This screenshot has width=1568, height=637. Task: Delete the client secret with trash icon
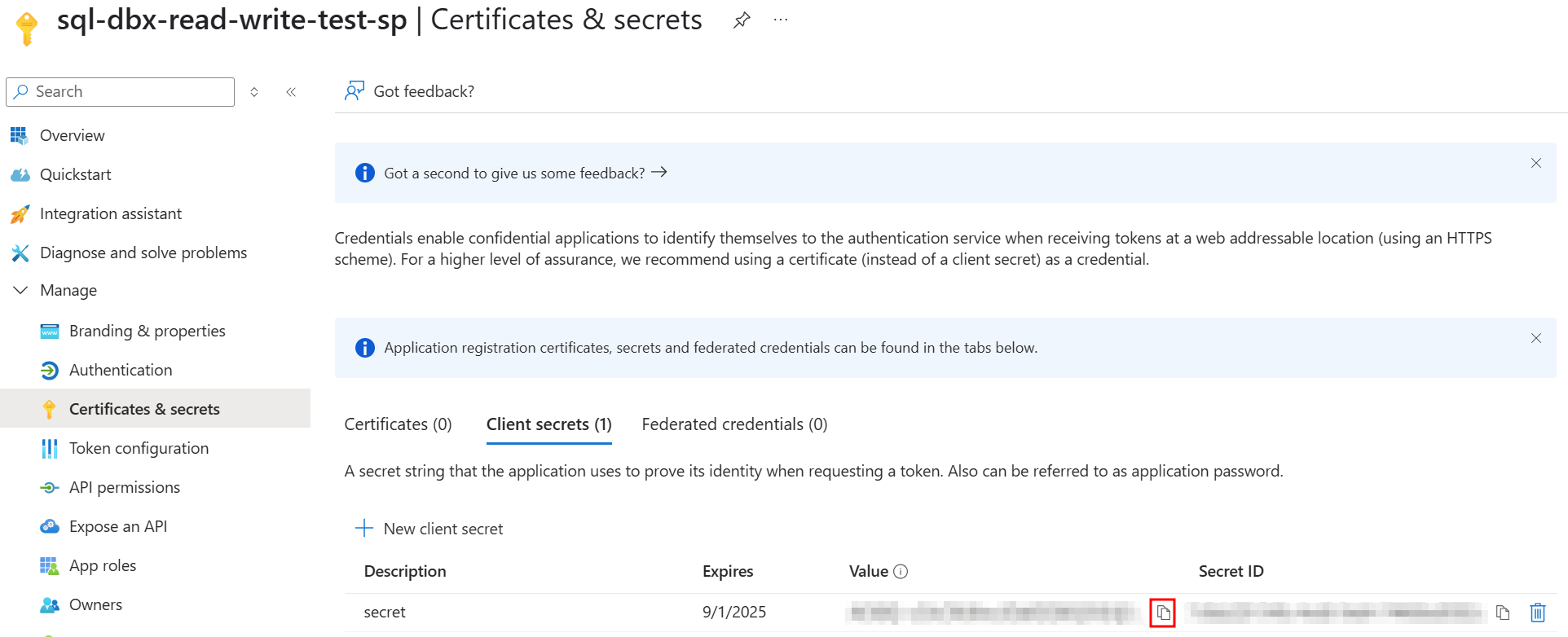1538,613
